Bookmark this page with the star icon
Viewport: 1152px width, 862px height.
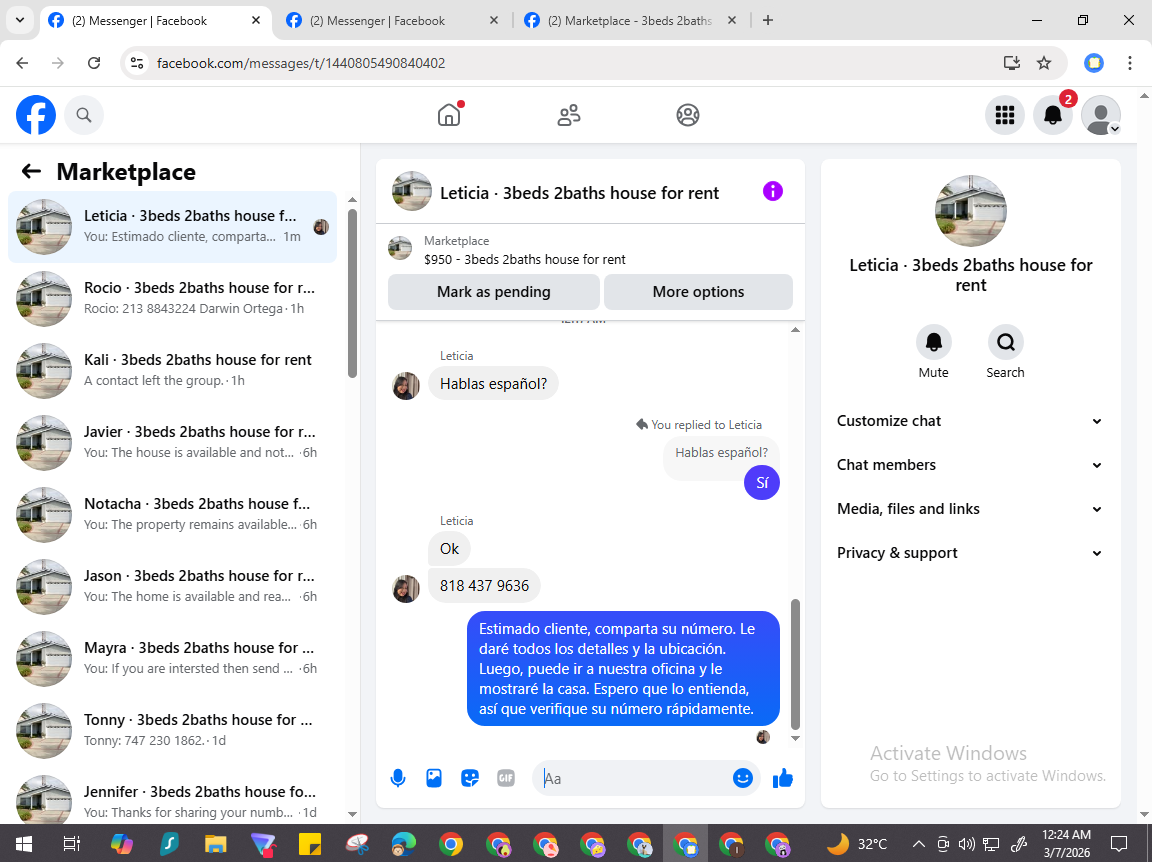[x=1043, y=63]
